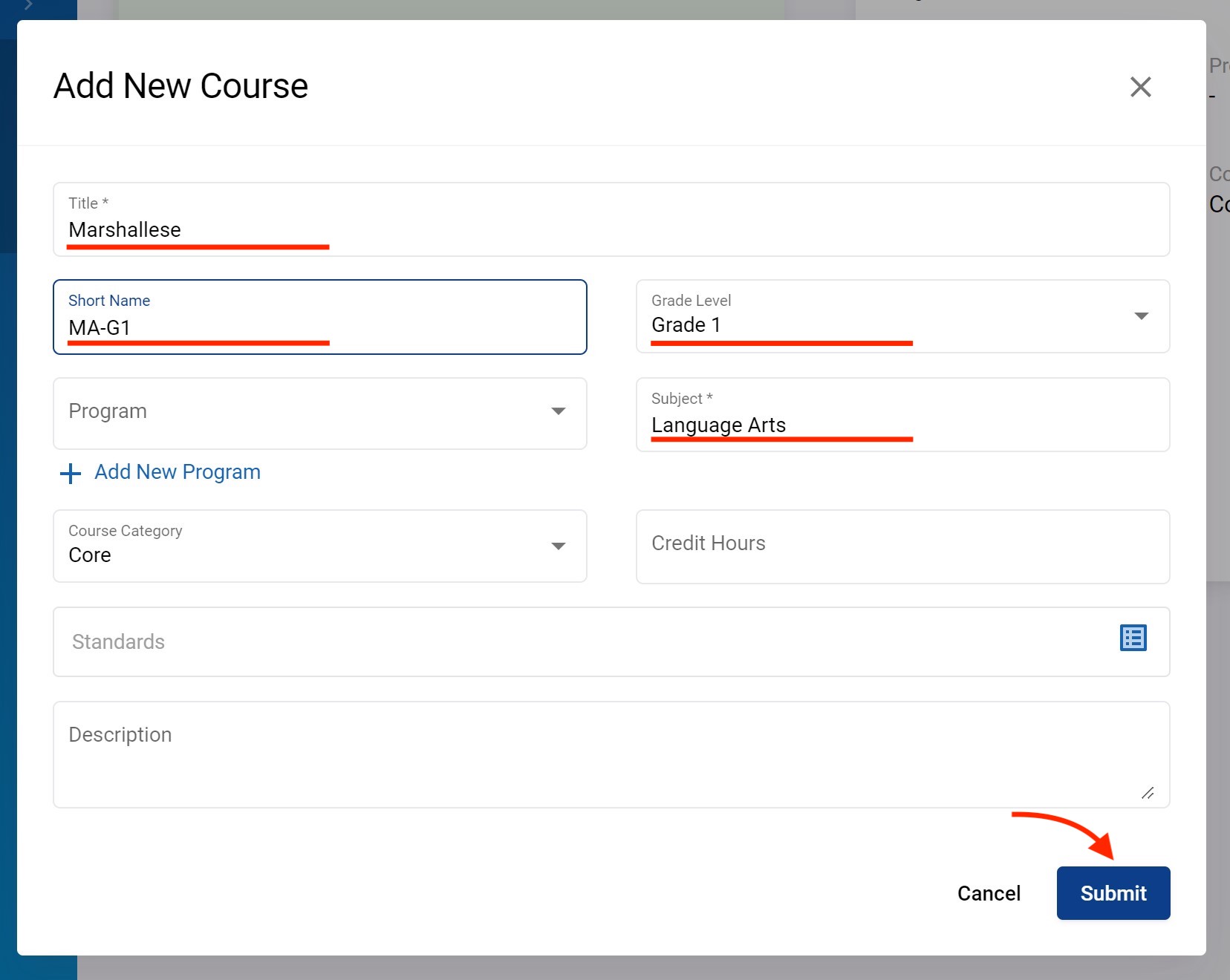Expand the Program dropdown arrow
This screenshot has width=1230, height=980.
tap(559, 411)
